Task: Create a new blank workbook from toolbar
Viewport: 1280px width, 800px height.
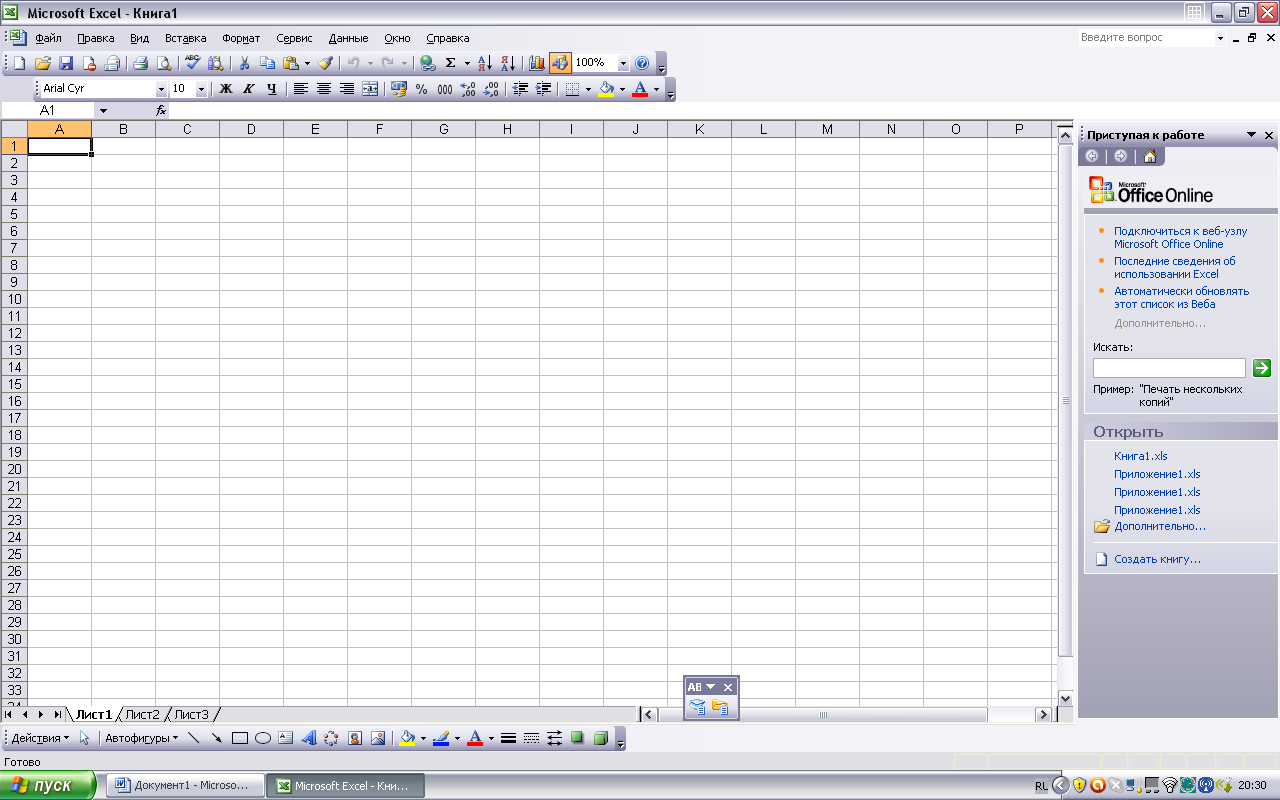Action: coord(19,63)
